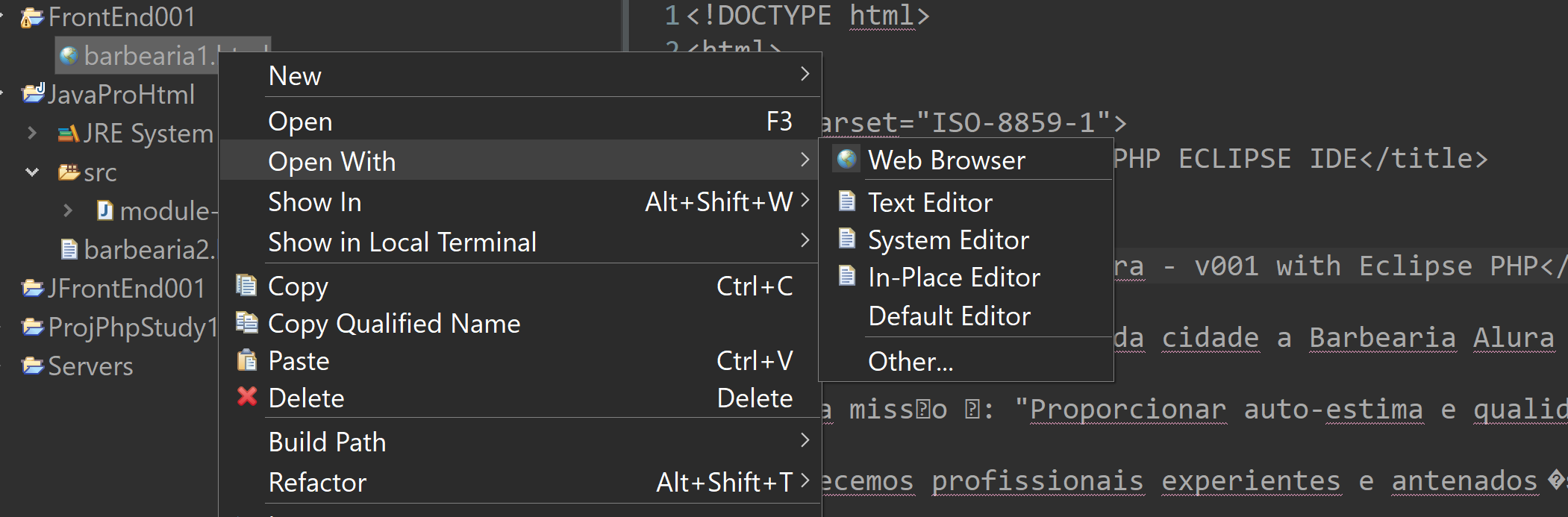The image size is (1568, 517).
Task: Expand the JRE System library node
Action: point(31,134)
